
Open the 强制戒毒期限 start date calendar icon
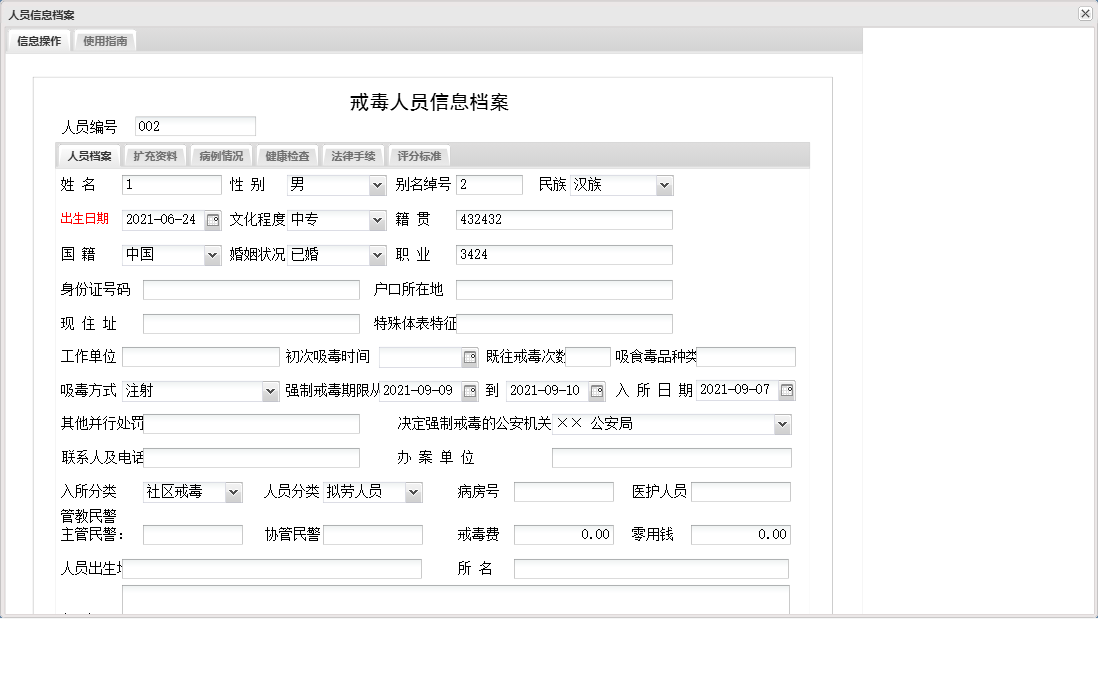(469, 391)
